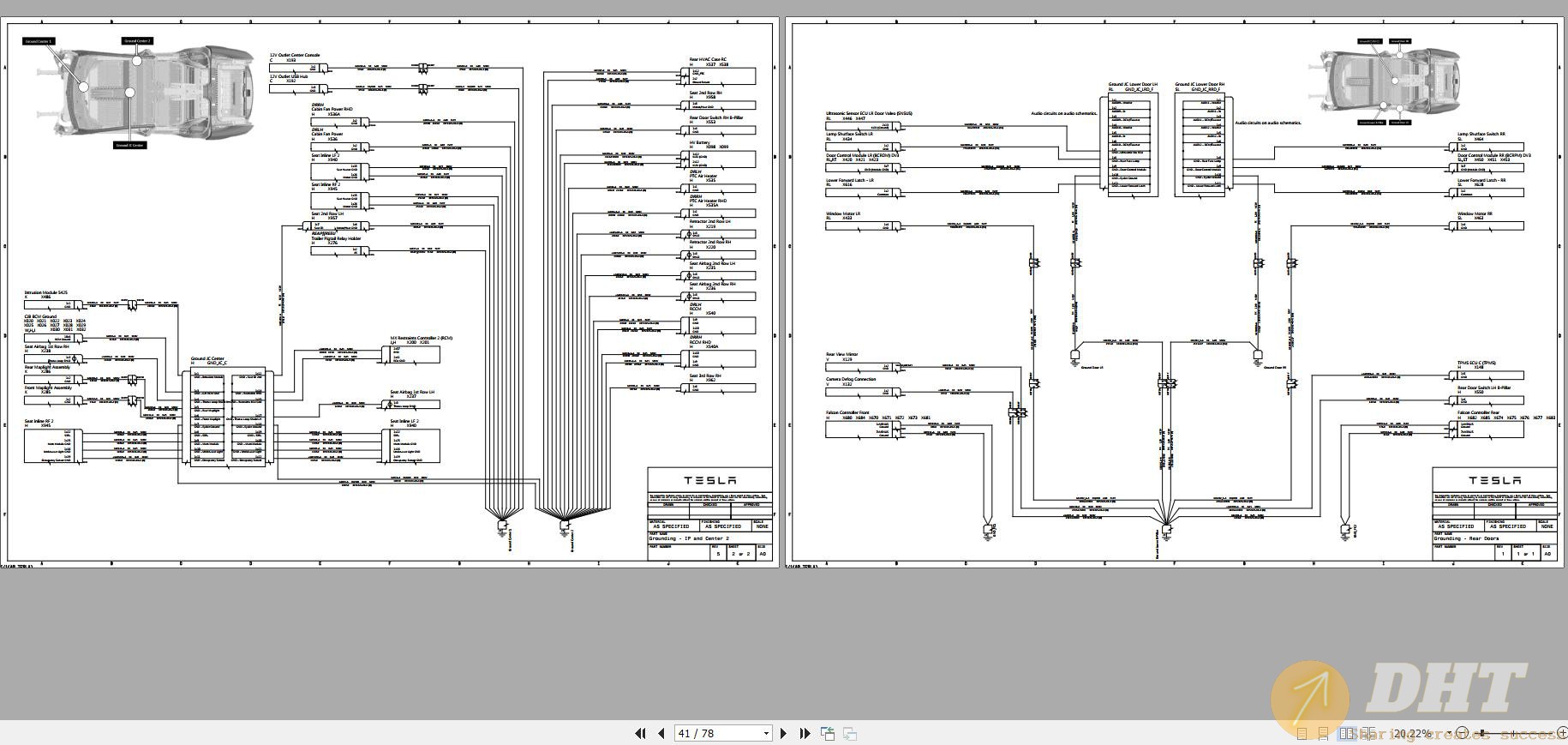Click the Trailer Pigtail Relay Holder label

coord(336,238)
